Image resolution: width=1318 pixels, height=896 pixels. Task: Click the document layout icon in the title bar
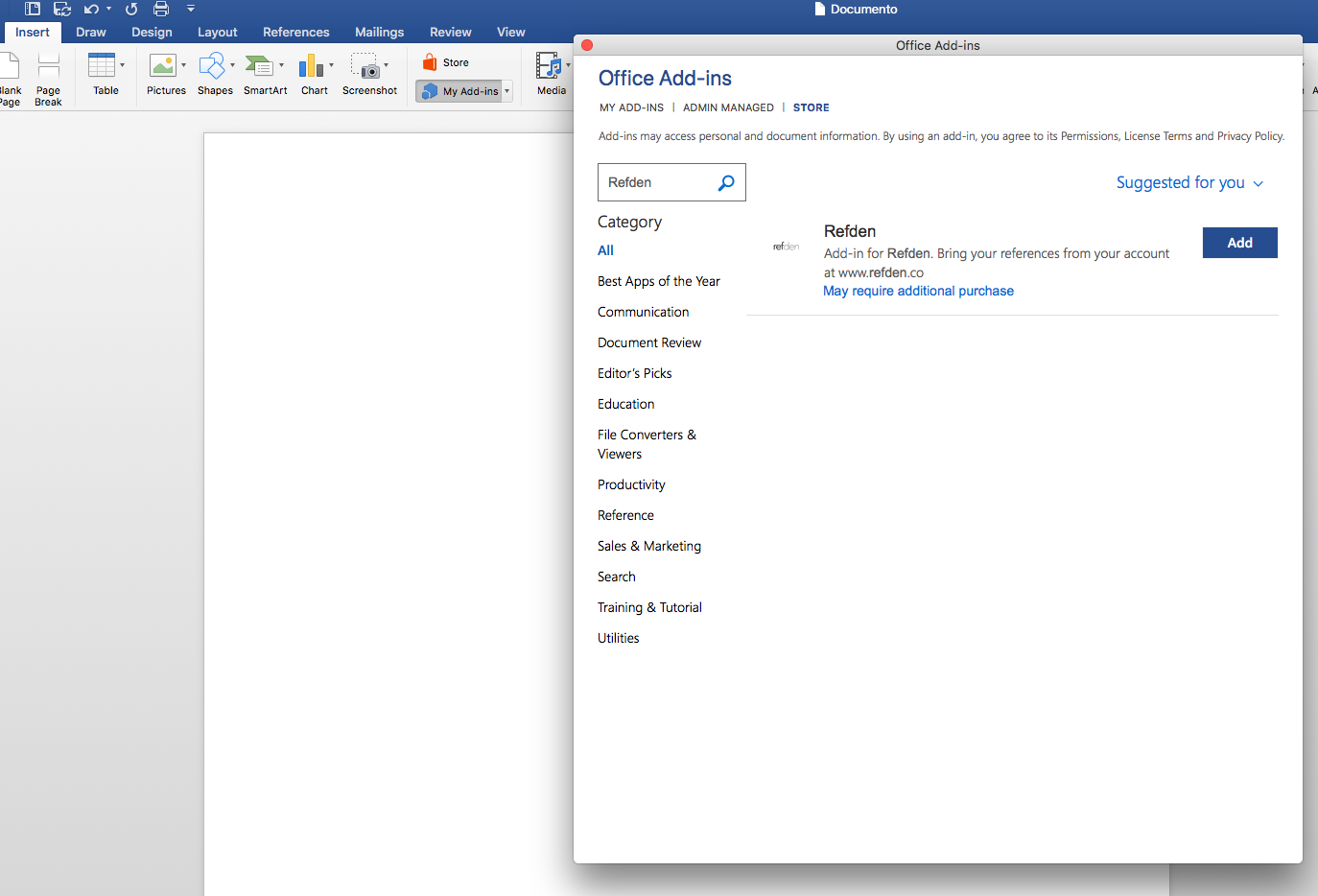point(32,9)
